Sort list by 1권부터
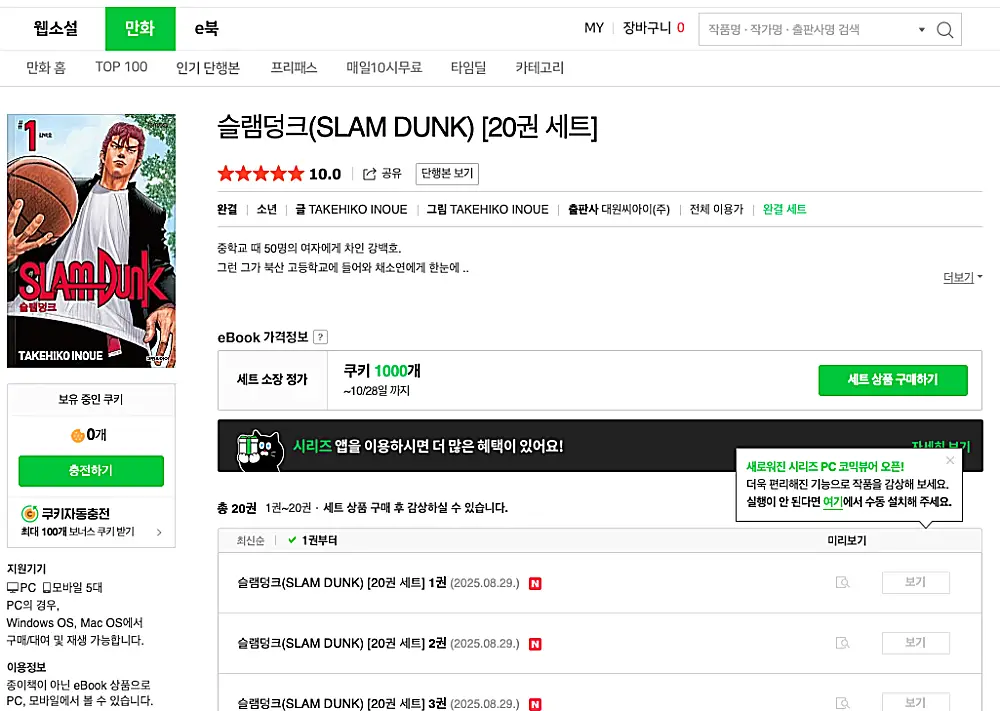 [312, 541]
